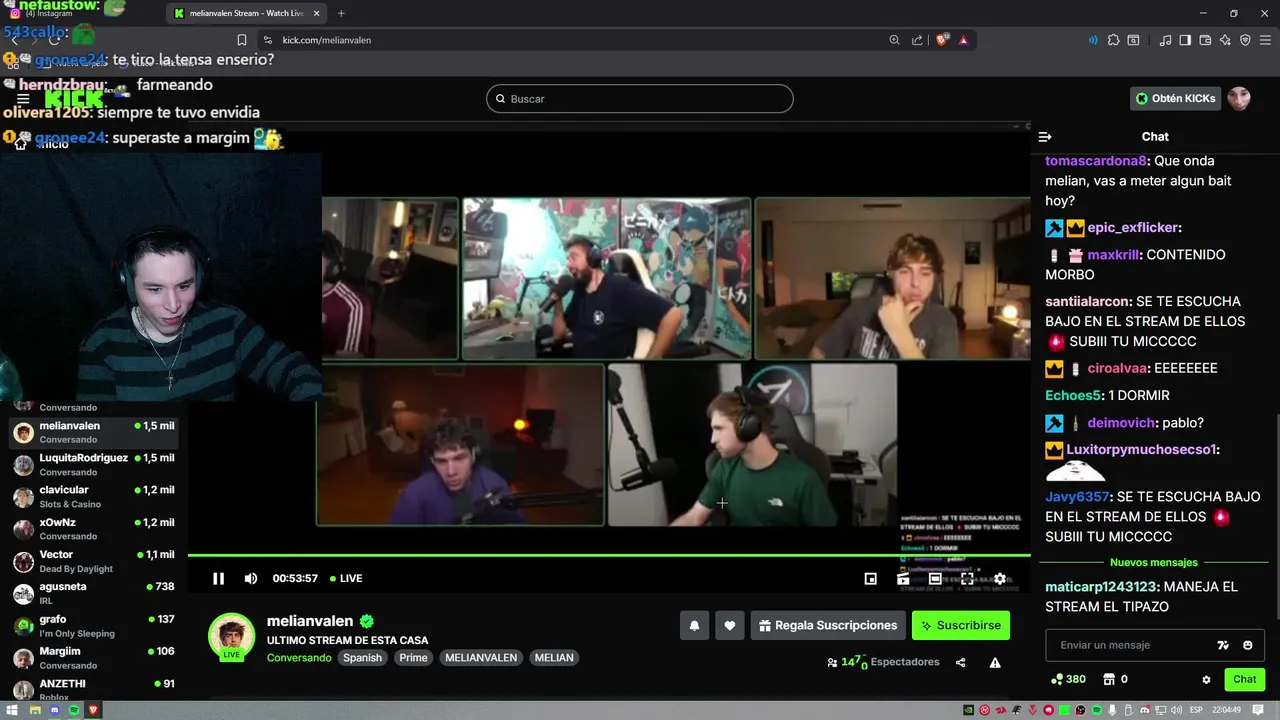Enter fullscreen mode on the player
This screenshot has width=1280, height=720.
point(967,579)
